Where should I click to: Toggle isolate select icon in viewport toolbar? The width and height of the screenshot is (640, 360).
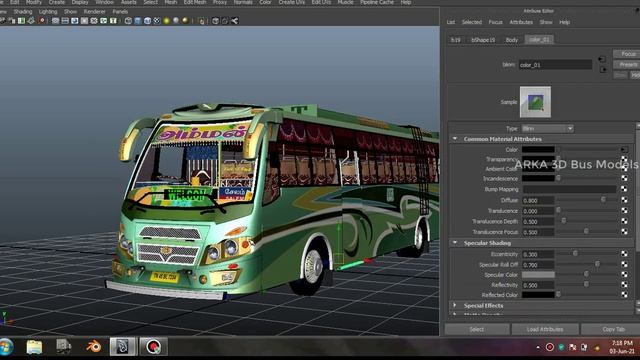[x=202, y=21]
